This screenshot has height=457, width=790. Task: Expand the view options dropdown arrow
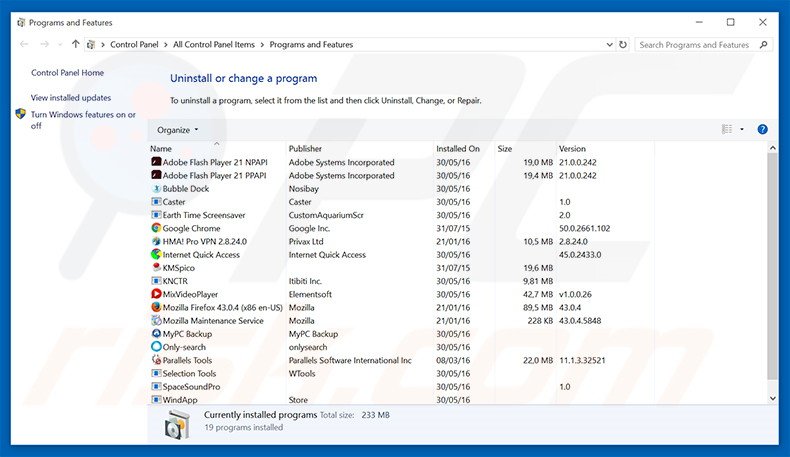(742, 129)
